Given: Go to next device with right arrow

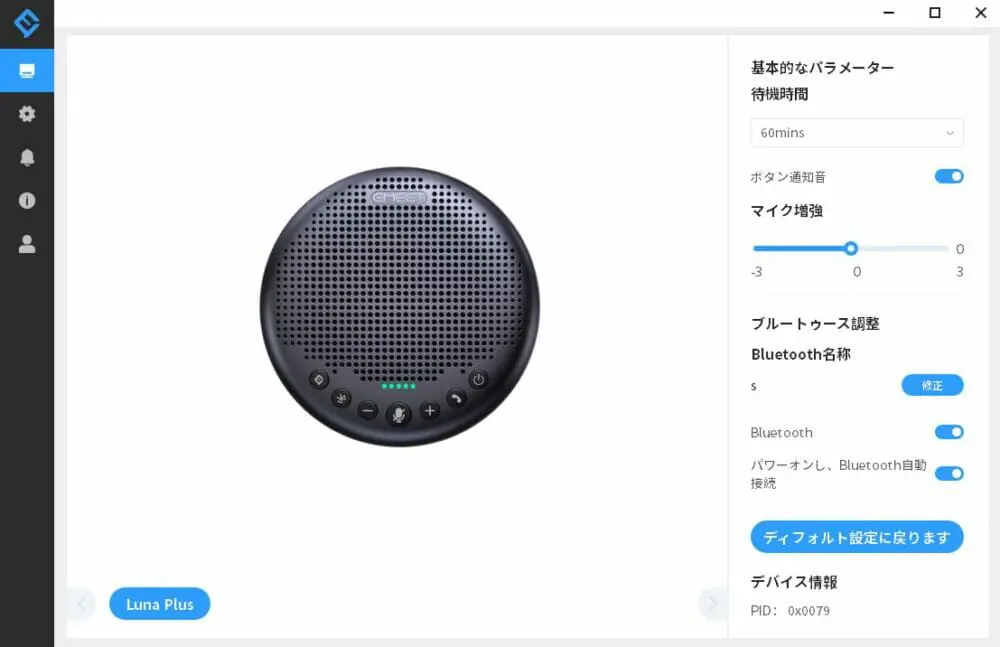Looking at the screenshot, I should coord(712,604).
